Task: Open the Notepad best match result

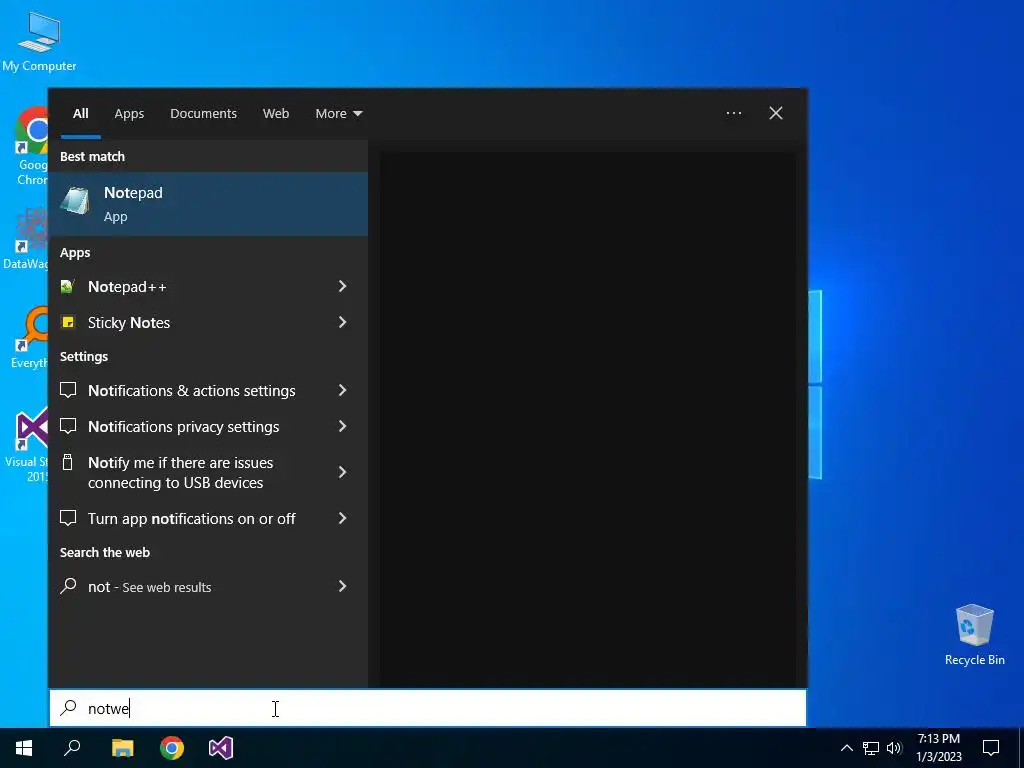Action: coord(208,204)
